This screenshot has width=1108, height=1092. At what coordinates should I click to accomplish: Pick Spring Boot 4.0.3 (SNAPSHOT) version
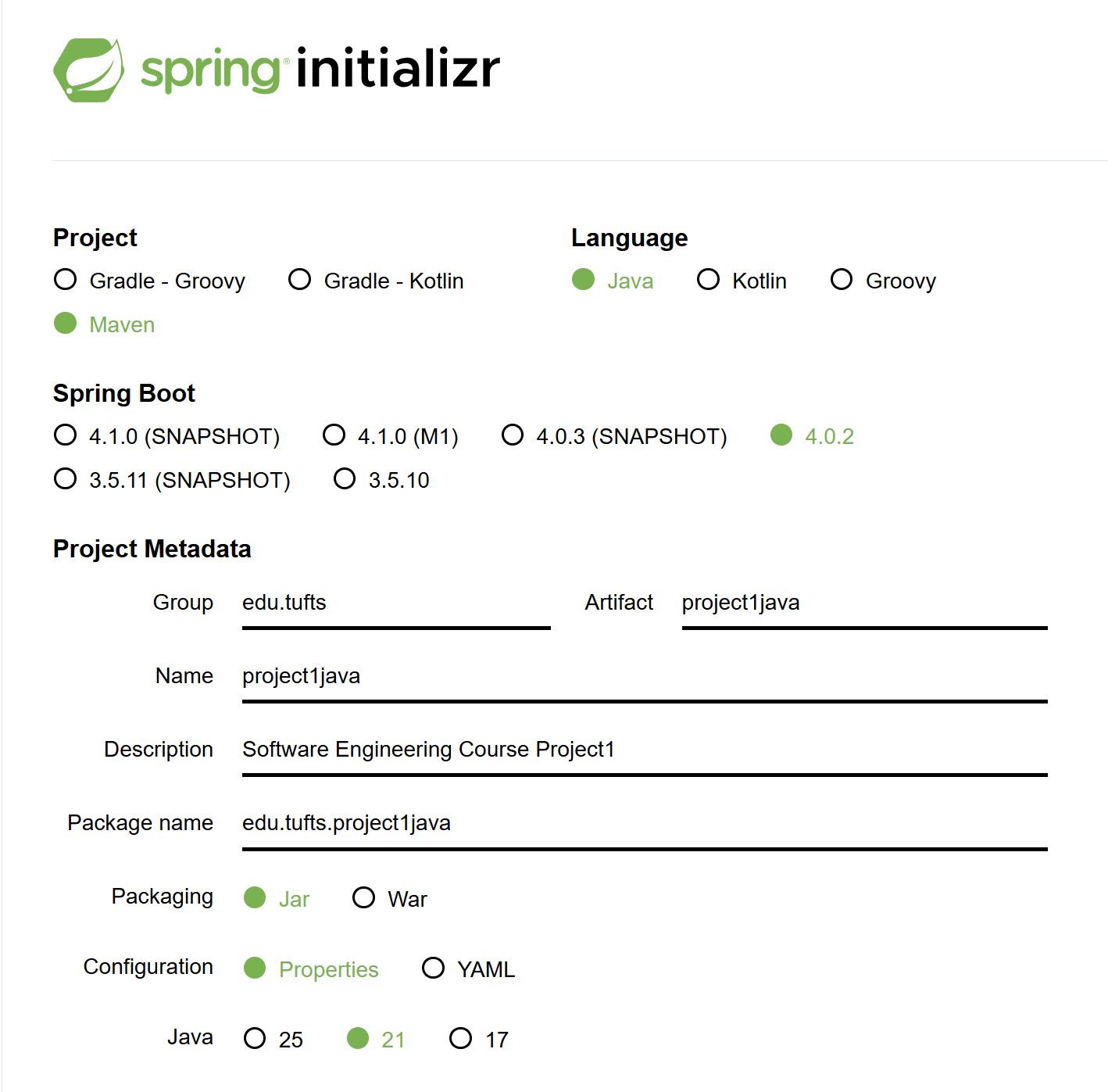[513, 435]
